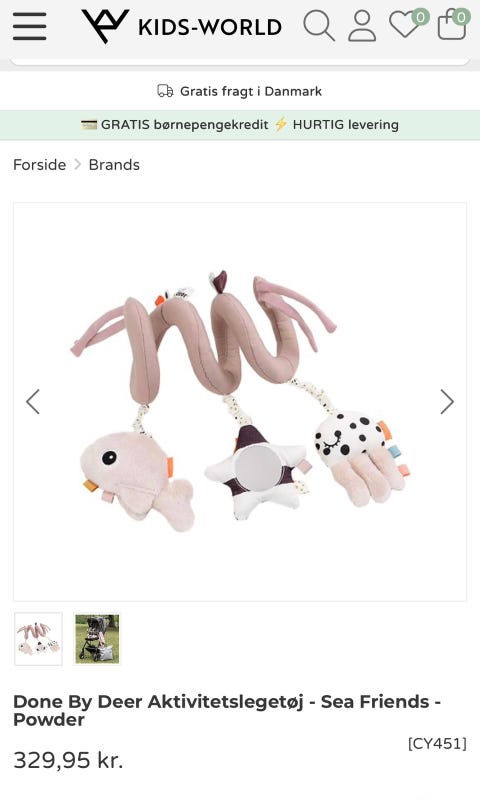This screenshot has height=800, width=480.
Task: Click the main product image
Action: pyautogui.click(x=240, y=402)
